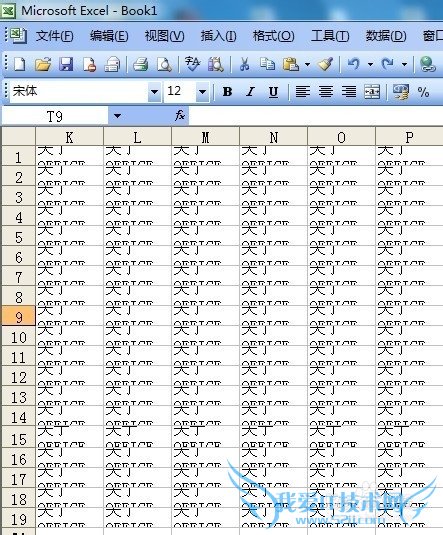Click the Permission document icon
The image size is (443, 535).
click(89, 64)
